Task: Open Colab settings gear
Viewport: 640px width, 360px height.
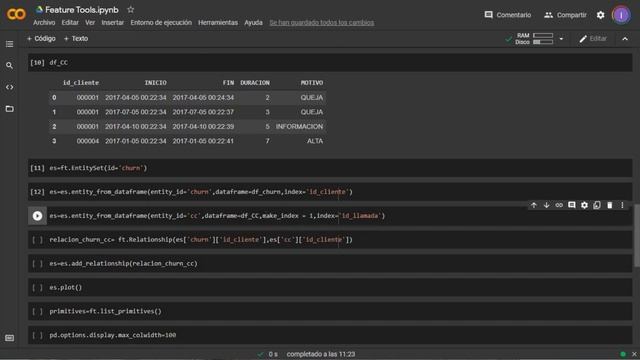Action: [x=600, y=15]
